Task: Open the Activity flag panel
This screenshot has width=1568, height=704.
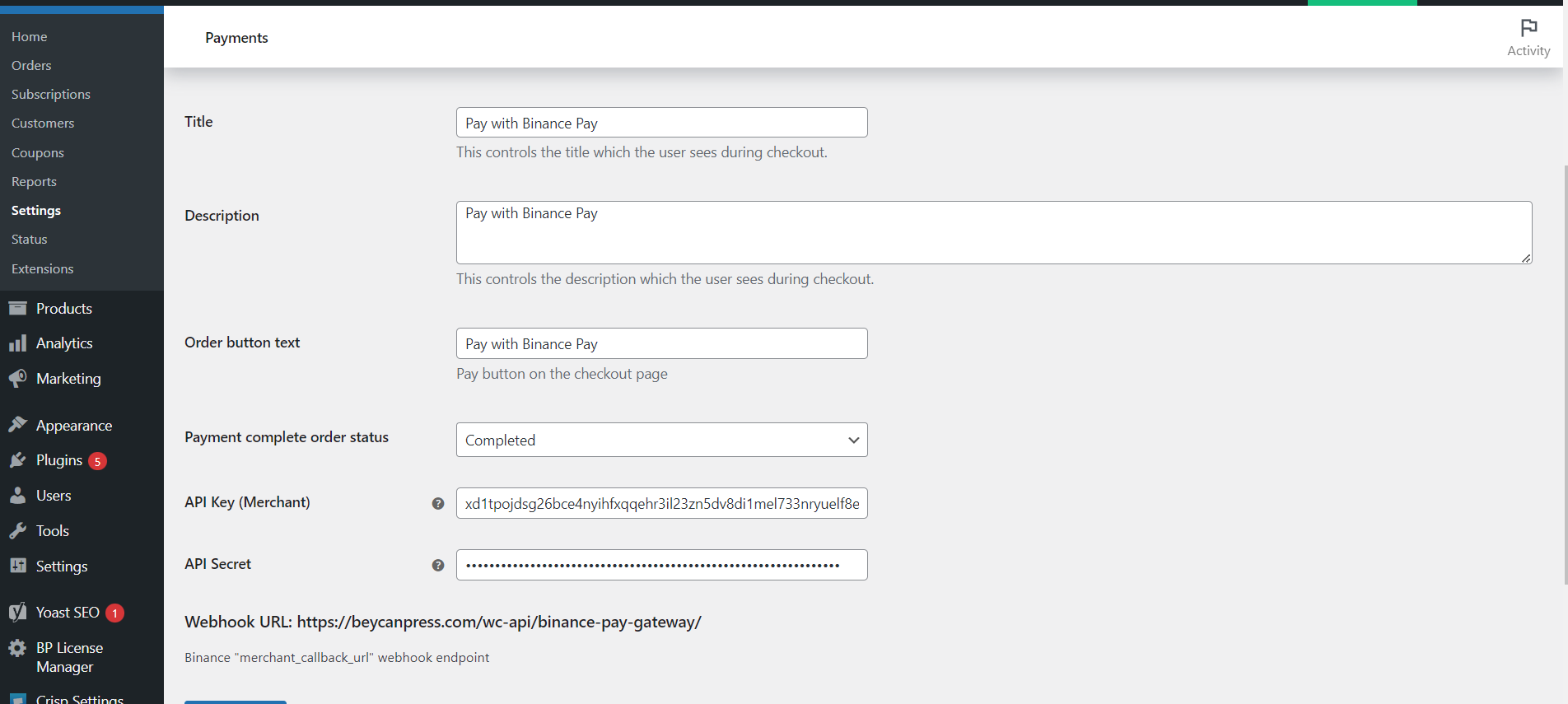Action: 1528,38
